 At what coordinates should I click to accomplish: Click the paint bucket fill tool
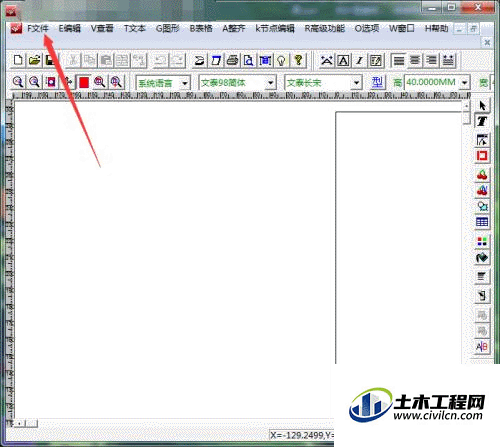[482, 257]
